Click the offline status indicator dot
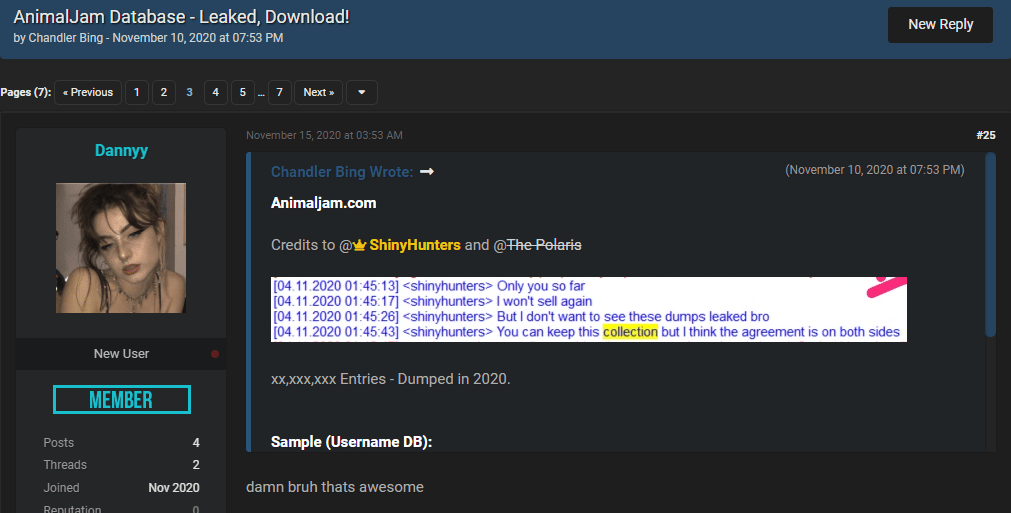 pos(214,354)
